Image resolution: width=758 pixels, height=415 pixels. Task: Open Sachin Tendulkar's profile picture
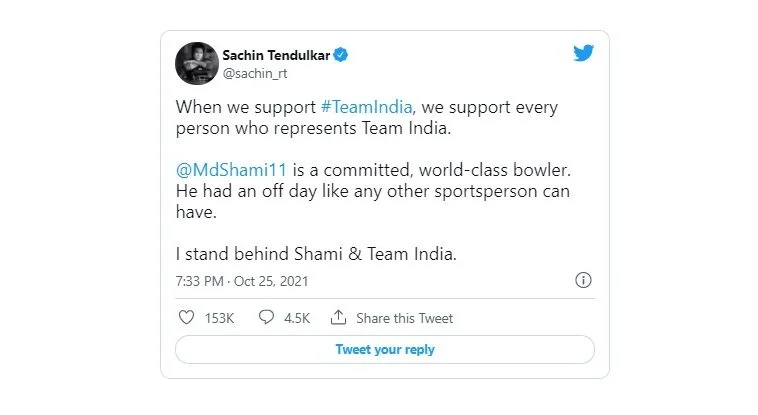(x=197, y=63)
